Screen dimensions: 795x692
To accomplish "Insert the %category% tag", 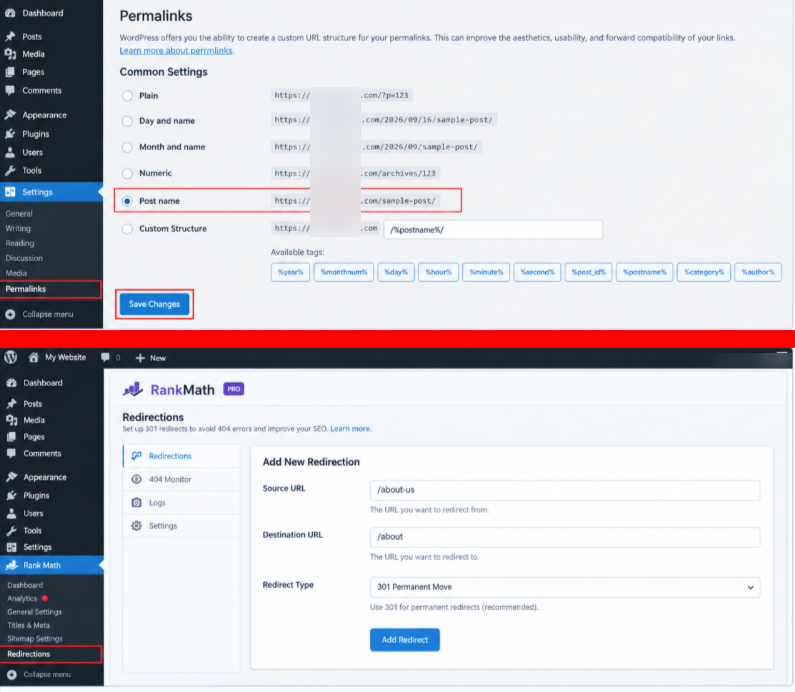I will point(704,272).
